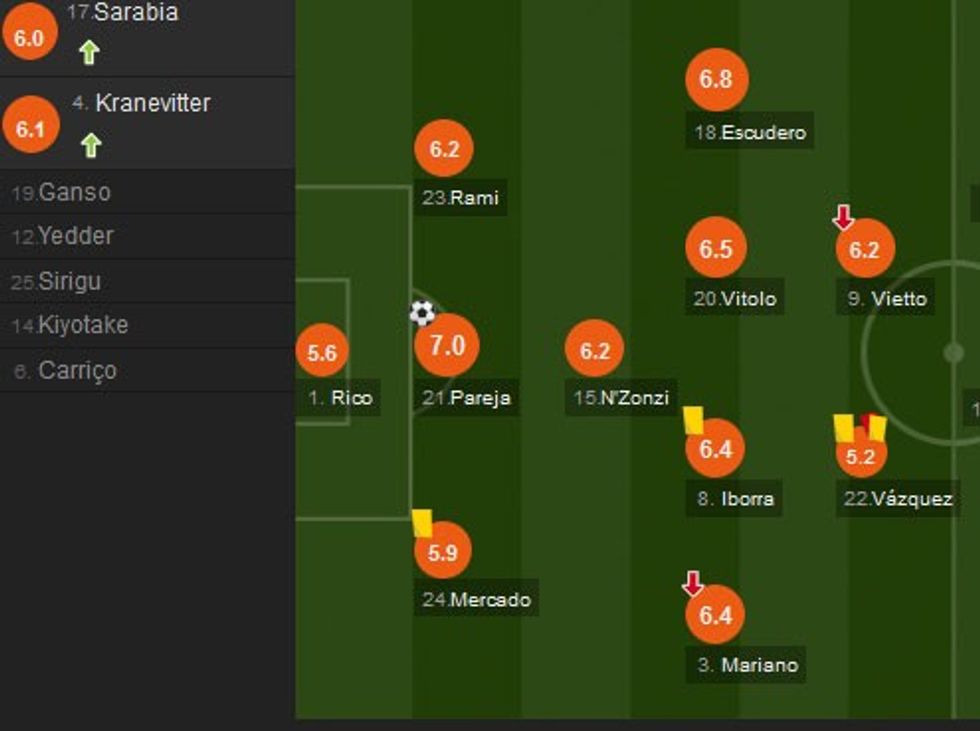
Task: Click the double yellow-red card icon on Vázquez
Action: tap(860, 428)
